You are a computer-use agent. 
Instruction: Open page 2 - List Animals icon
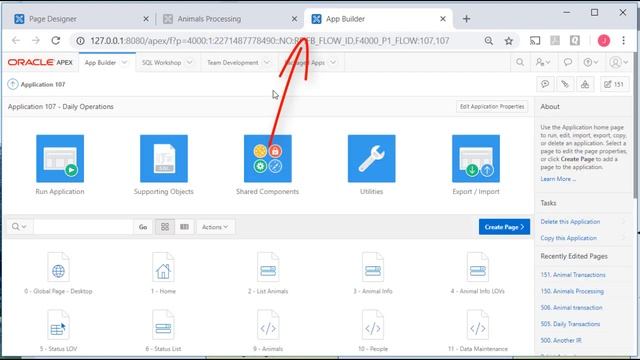pyautogui.click(x=268, y=268)
